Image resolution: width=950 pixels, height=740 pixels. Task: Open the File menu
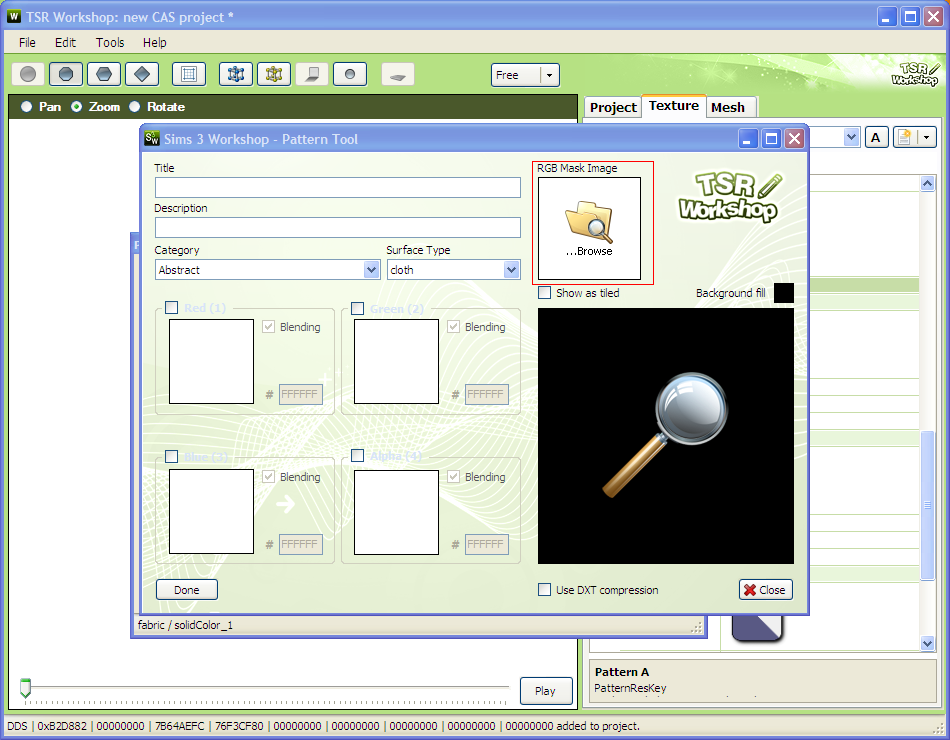tap(27, 42)
